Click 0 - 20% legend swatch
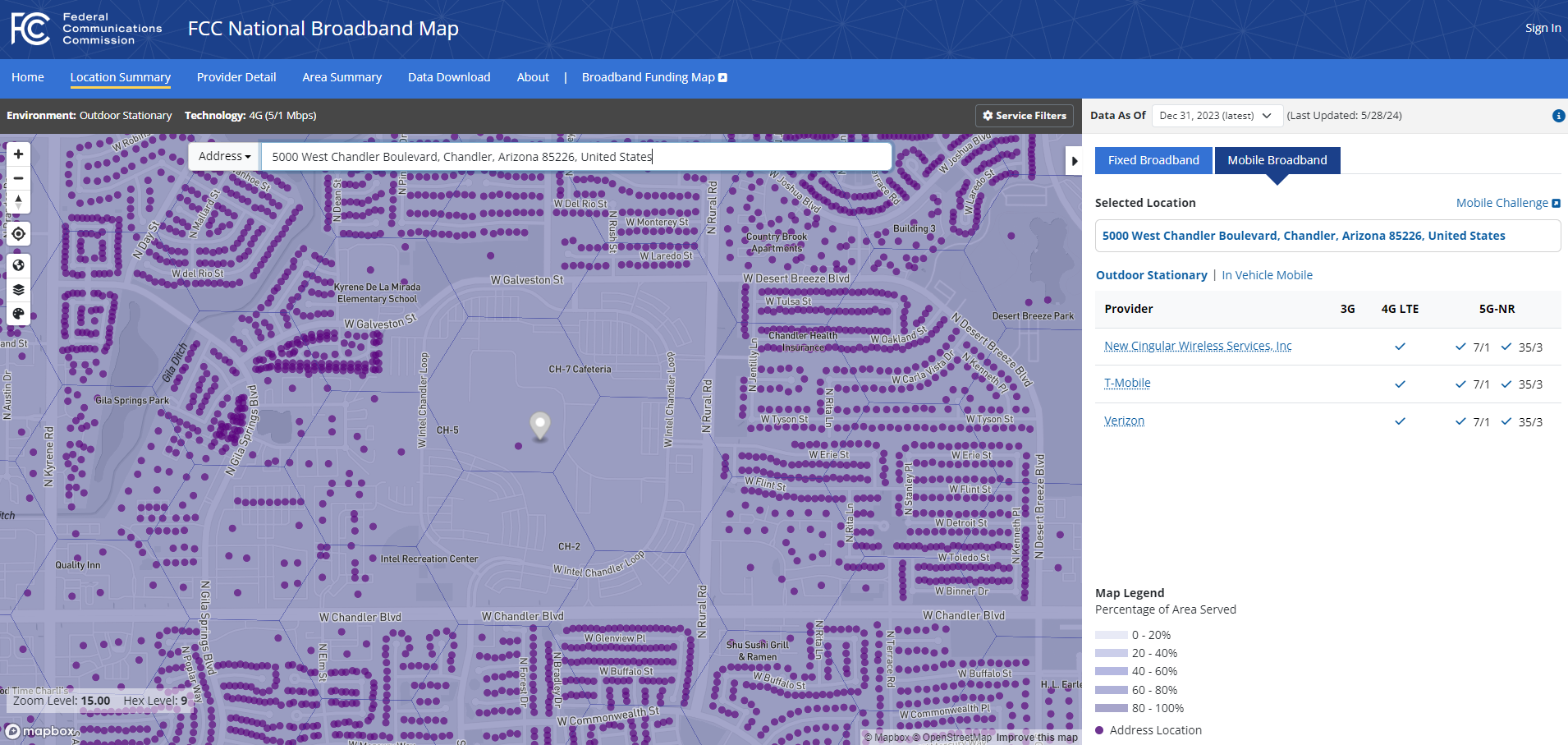 (1112, 635)
